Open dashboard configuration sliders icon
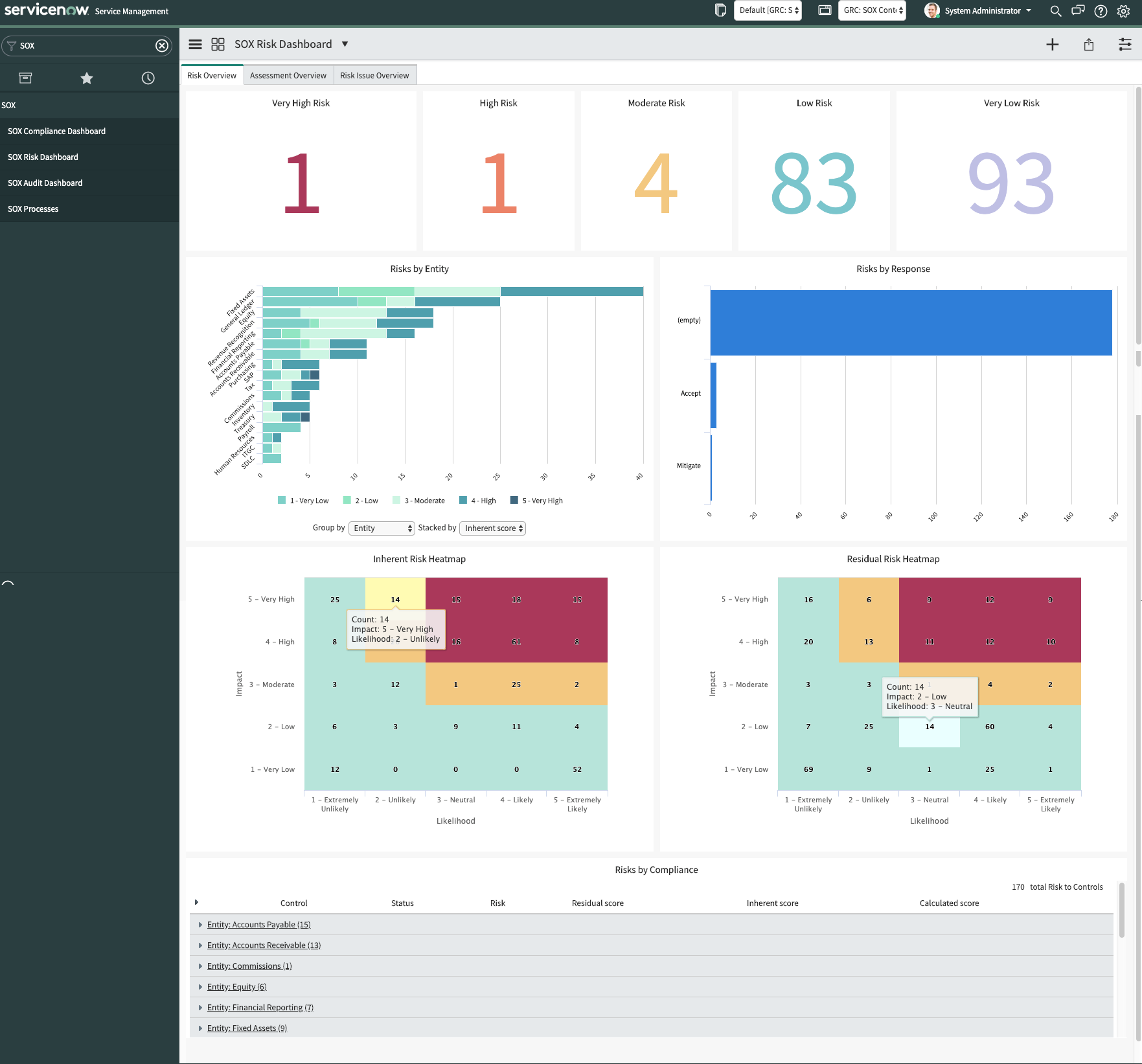Screen dimensions: 1142x1064 pos(1125,44)
